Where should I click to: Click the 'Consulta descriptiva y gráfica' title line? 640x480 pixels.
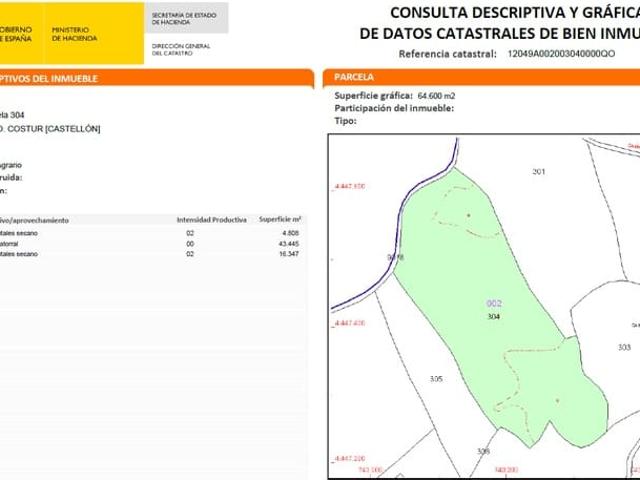[x=515, y=13]
